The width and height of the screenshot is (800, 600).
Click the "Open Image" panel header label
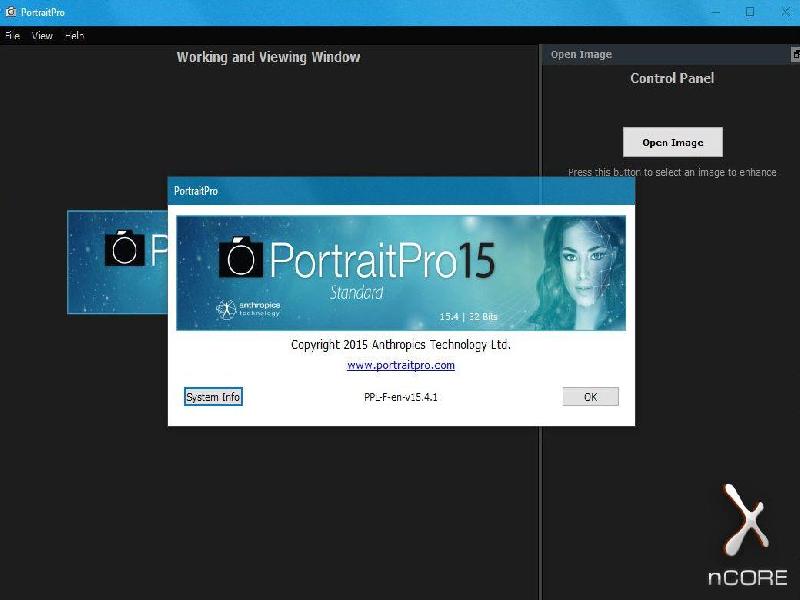click(x=581, y=55)
